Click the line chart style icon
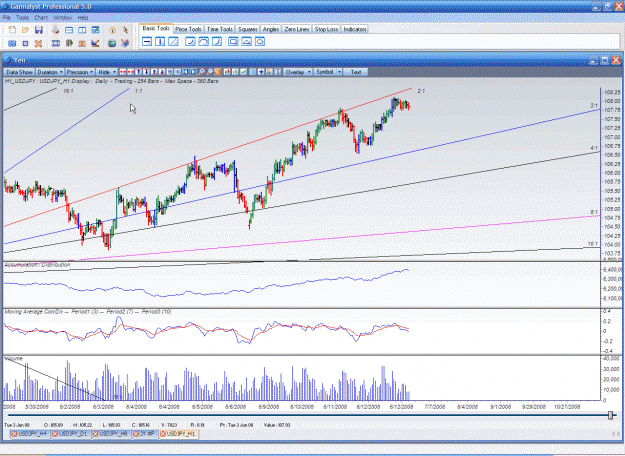Screen dimensions: 625x456 click(243, 72)
